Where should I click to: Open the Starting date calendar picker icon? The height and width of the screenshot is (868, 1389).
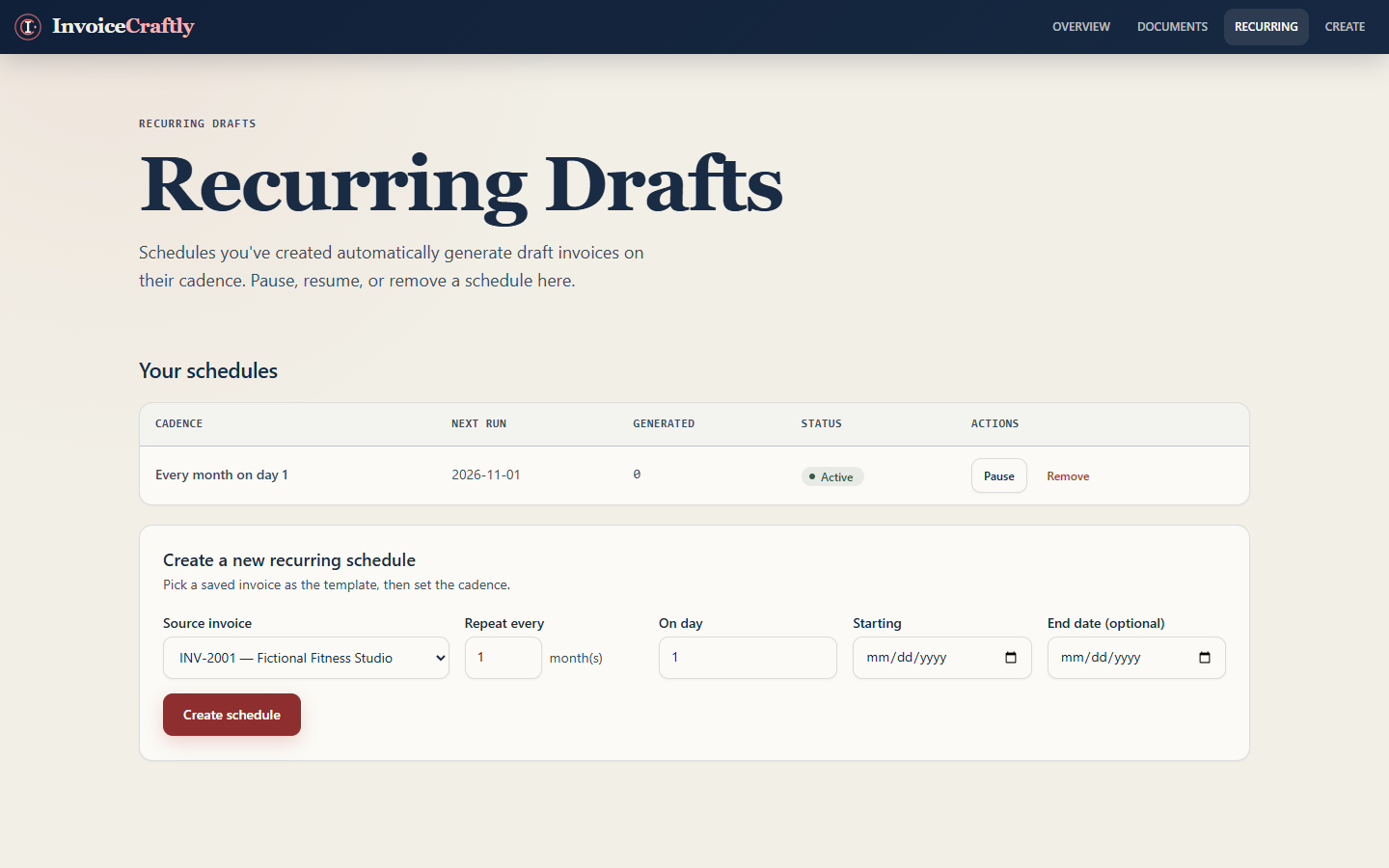point(1011,658)
